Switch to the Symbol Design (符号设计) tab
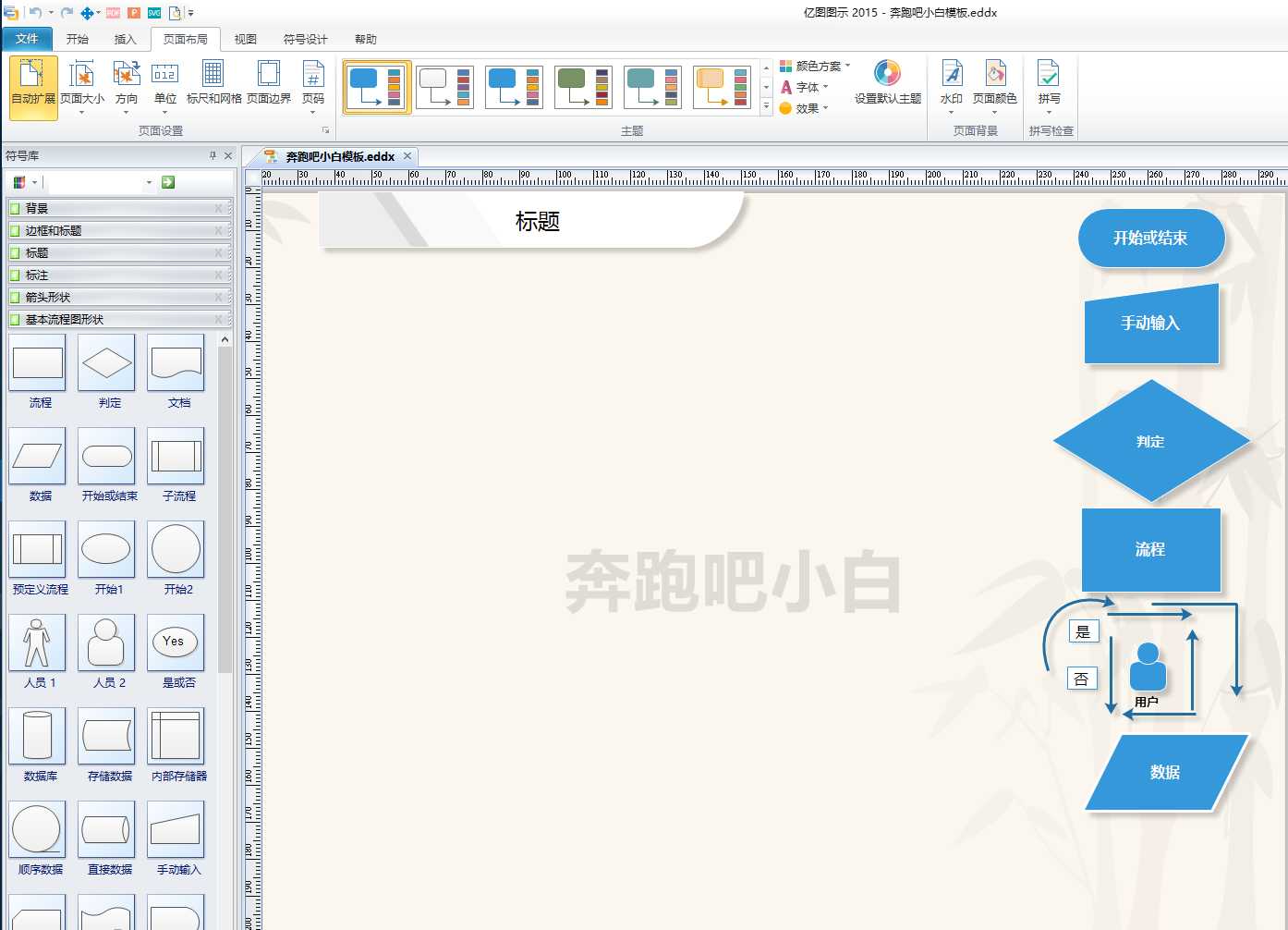Screen dimensions: 1288x930 [305, 39]
